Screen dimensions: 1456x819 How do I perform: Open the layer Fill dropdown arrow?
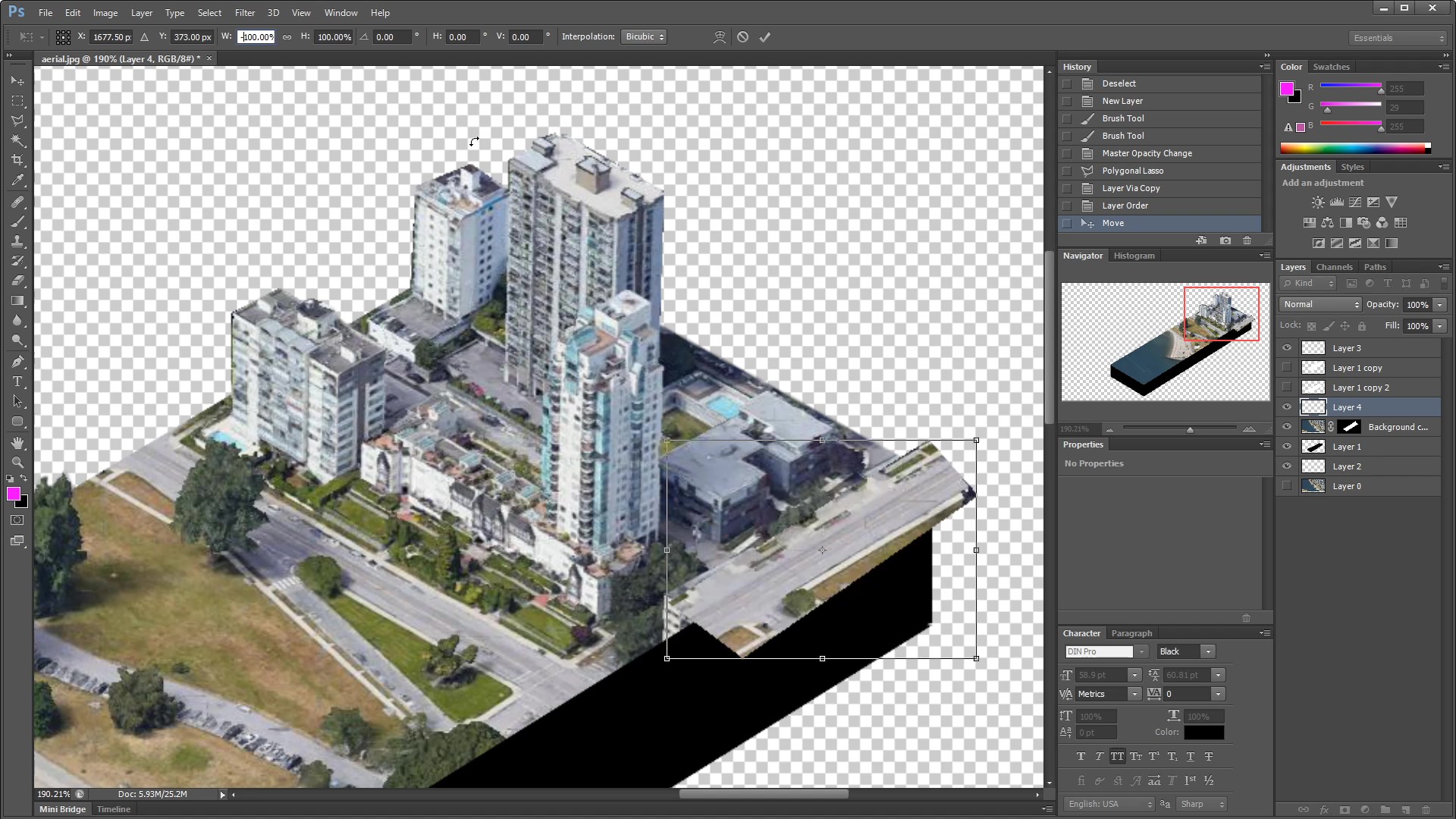point(1439,325)
